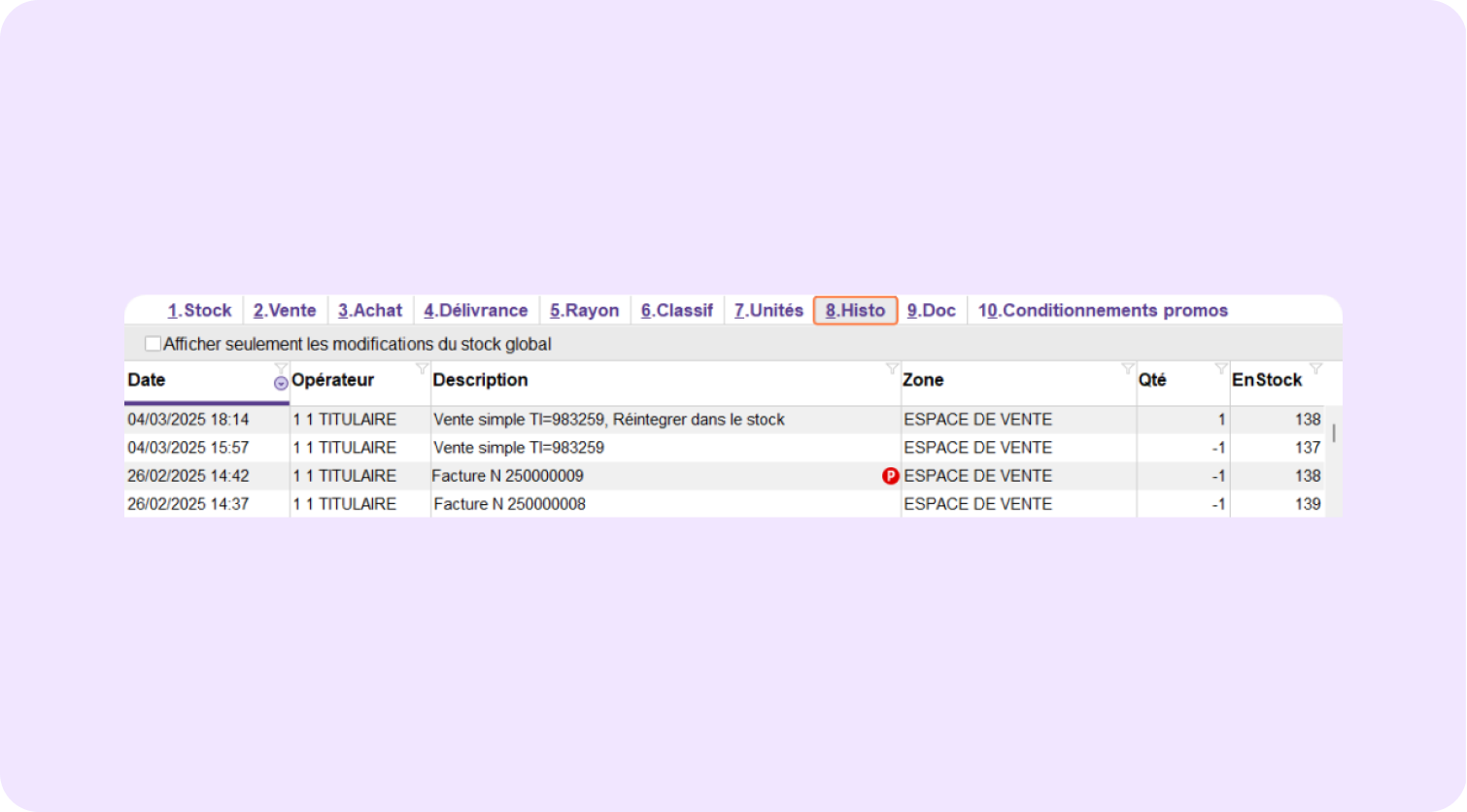Viewport: 1467px width, 812px height.
Task: Toggle sort arrow in the Date header
Action: (281, 384)
